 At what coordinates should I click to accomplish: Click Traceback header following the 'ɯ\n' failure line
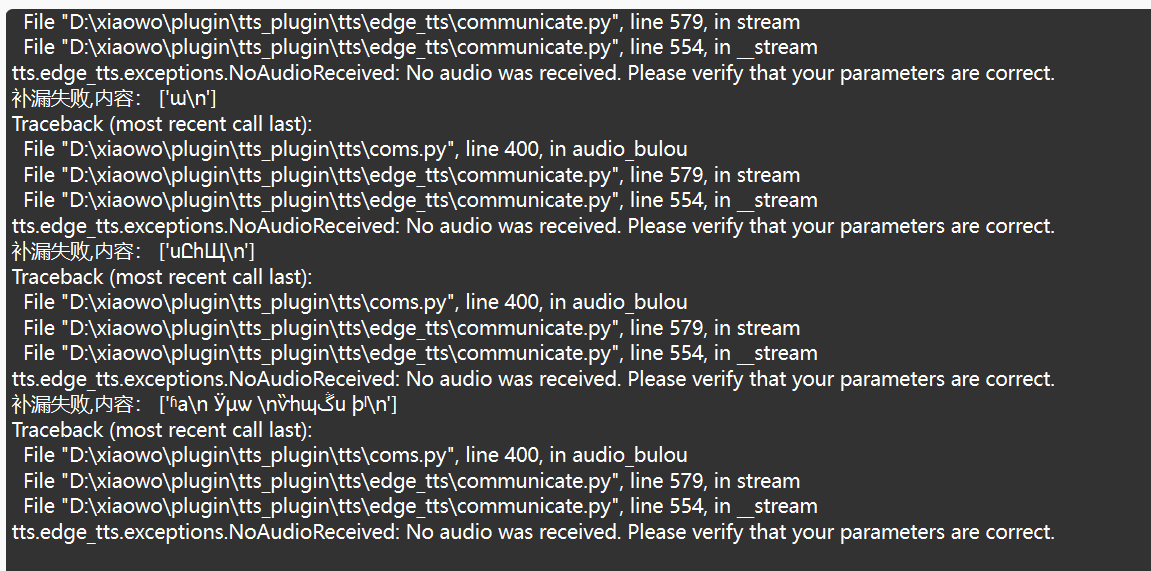click(x=162, y=124)
